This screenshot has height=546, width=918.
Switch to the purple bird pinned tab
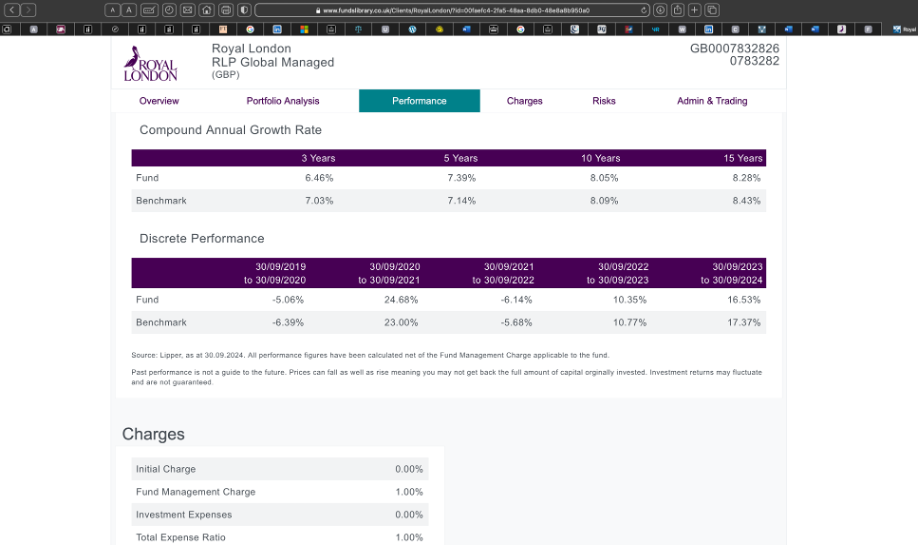pyautogui.click(x=841, y=29)
